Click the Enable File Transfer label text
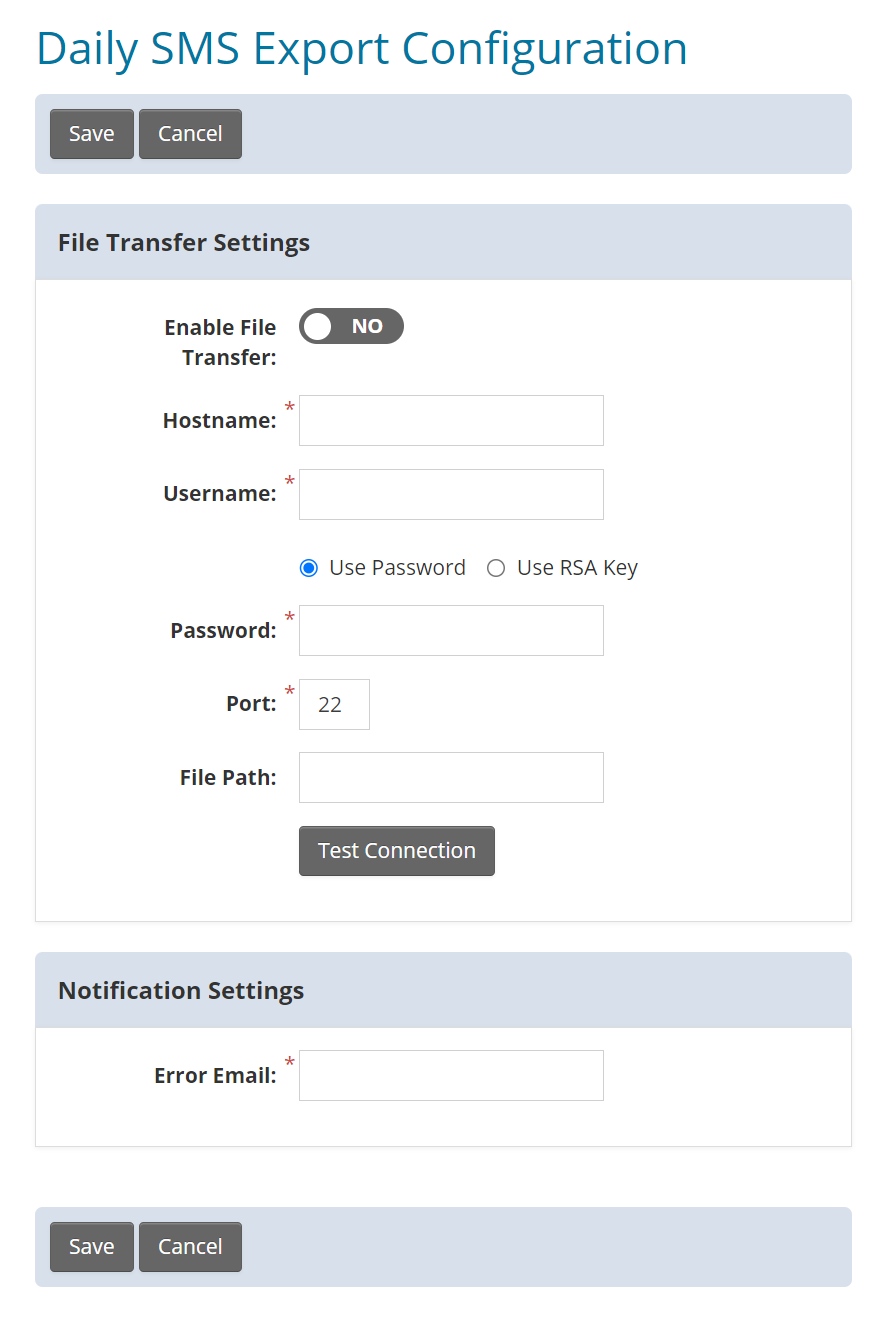Viewport: 872px width, 1326px height. pos(220,342)
